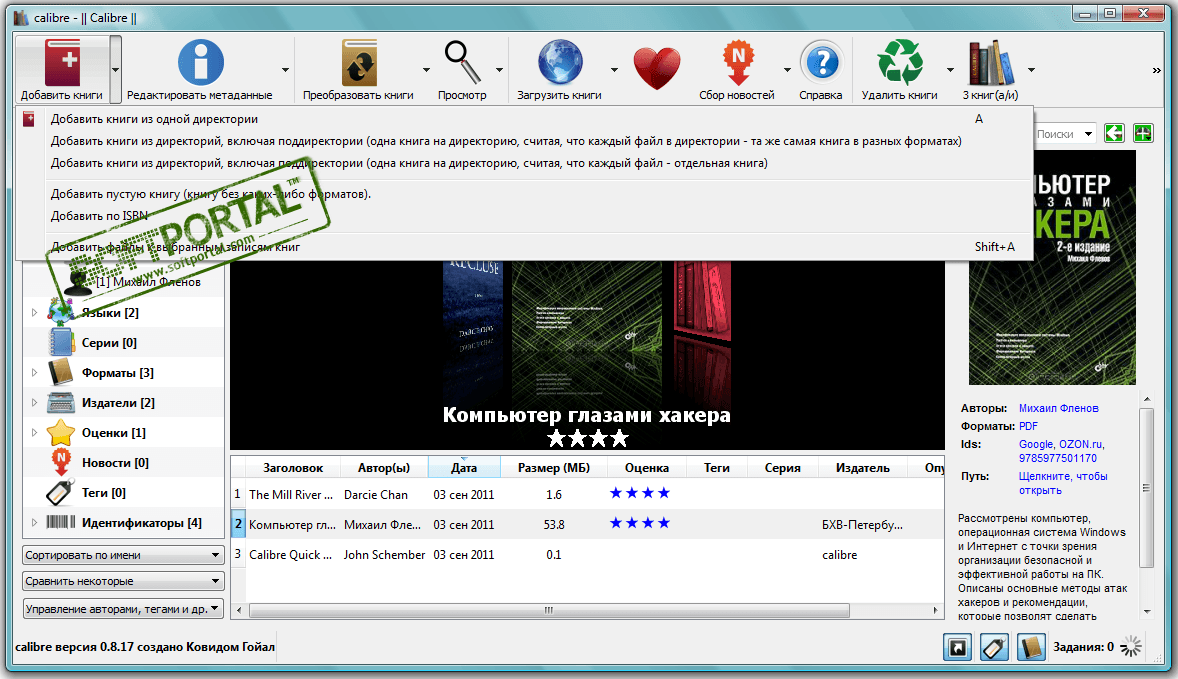Open dropdown arrow next to Удалить книги
This screenshot has height=679, width=1178.
(950, 70)
